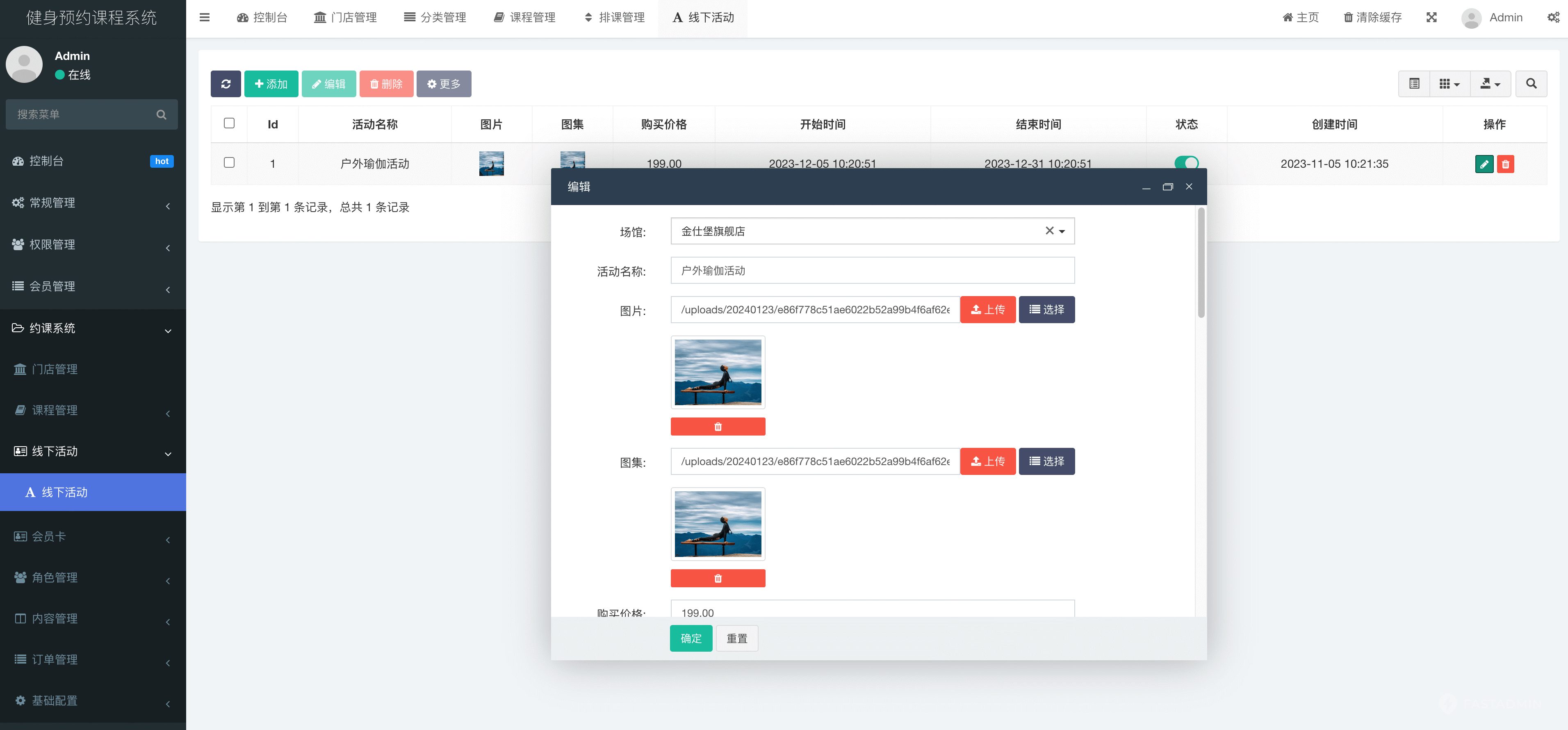Screen dimensions: 1568x730
Task: Click the 搜索菜单 sidebar search box
Action: 92,114
